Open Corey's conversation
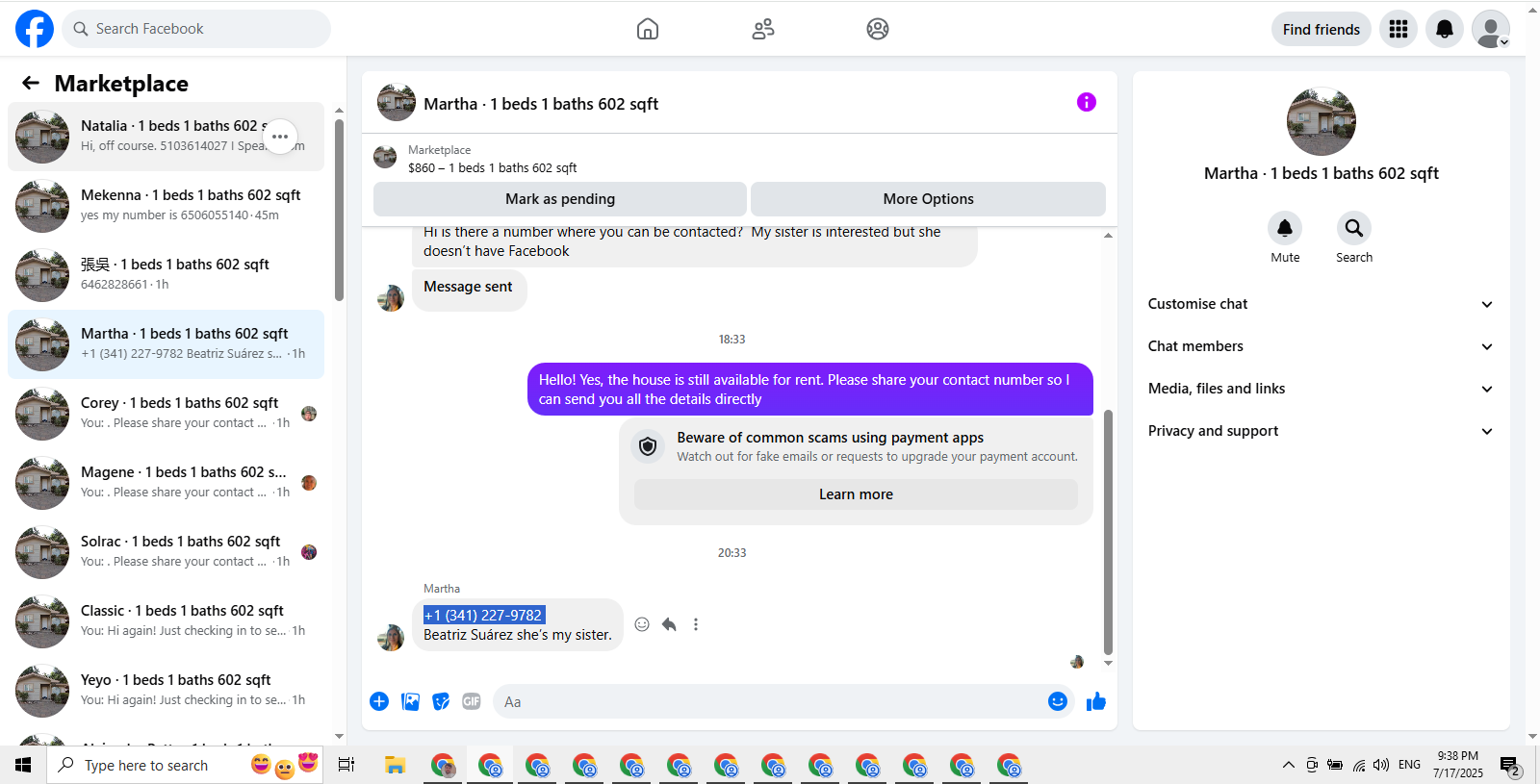The image size is (1540, 784). (x=166, y=414)
